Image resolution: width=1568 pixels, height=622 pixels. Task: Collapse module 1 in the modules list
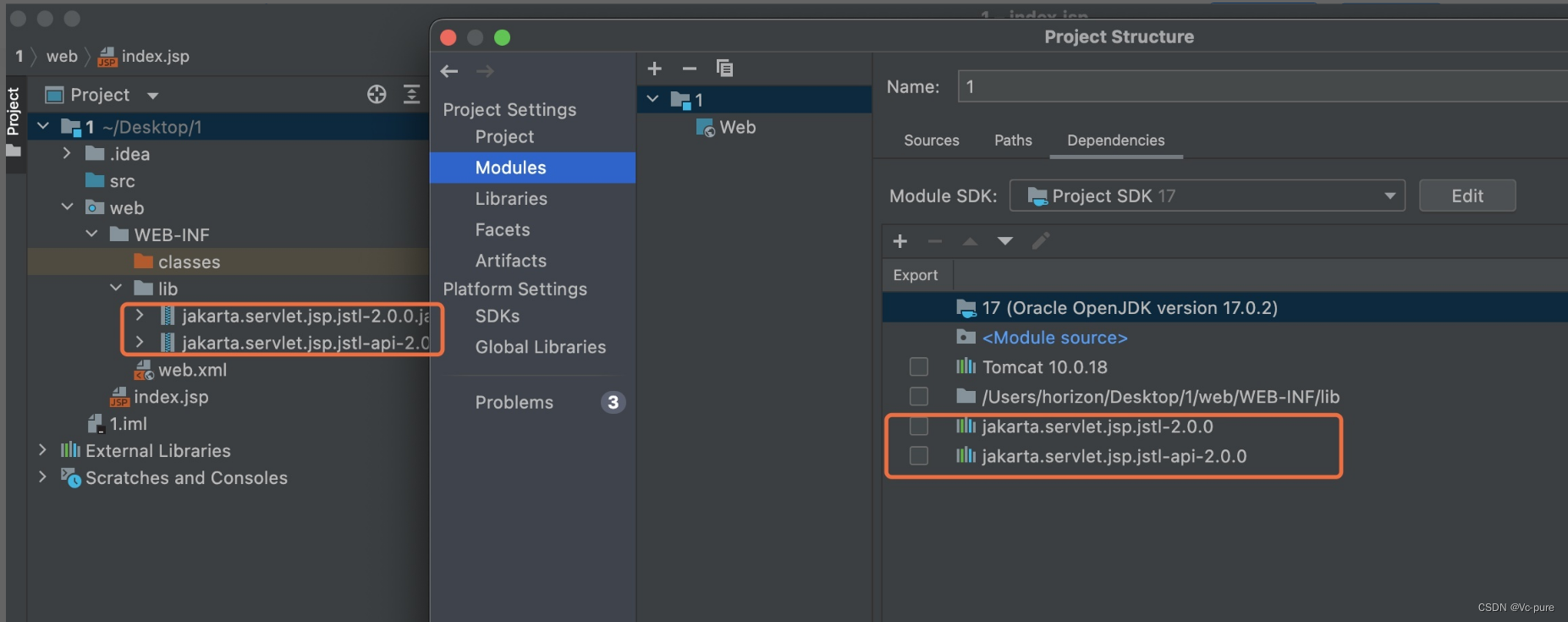tap(652, 99)
